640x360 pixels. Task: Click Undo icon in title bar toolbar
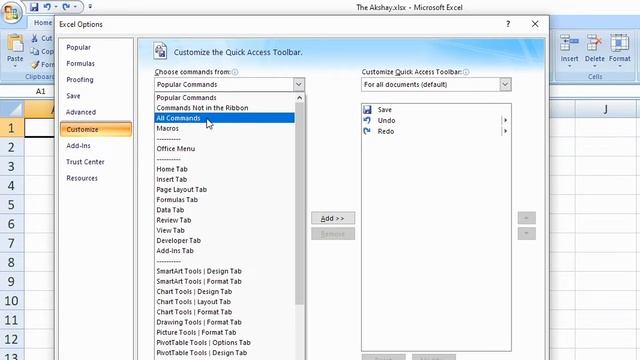click(x=47, y=7)
